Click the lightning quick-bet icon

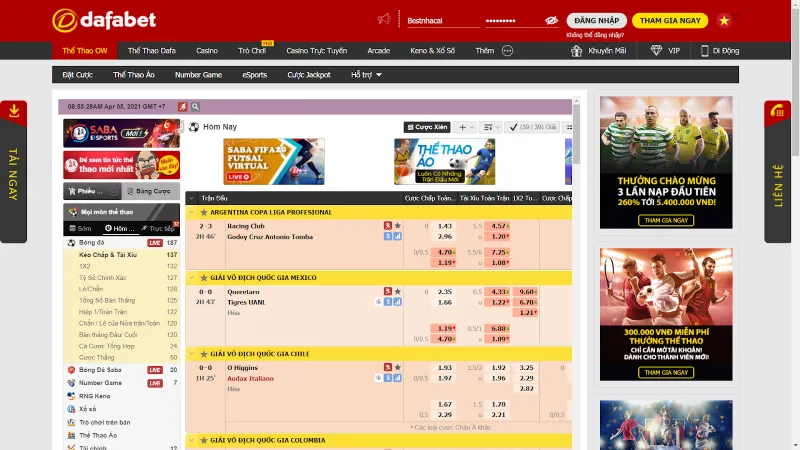[183, 107]
